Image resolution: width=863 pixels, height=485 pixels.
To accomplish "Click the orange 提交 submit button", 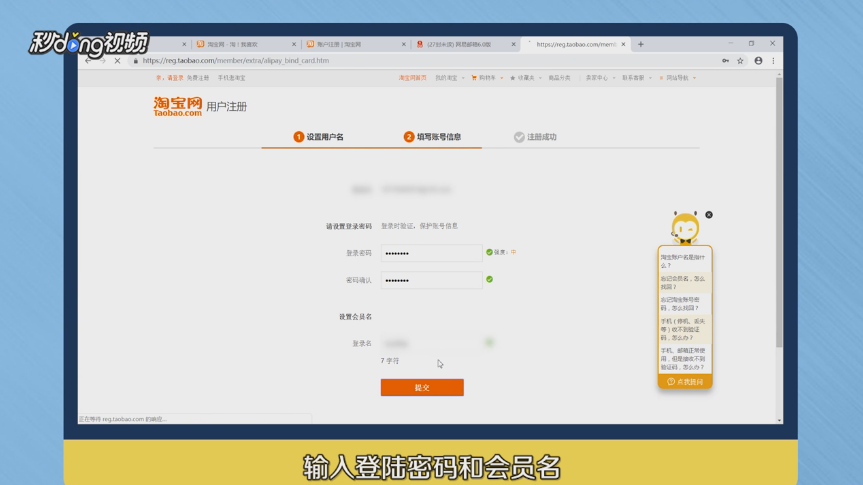I will [x=422, y=388].
